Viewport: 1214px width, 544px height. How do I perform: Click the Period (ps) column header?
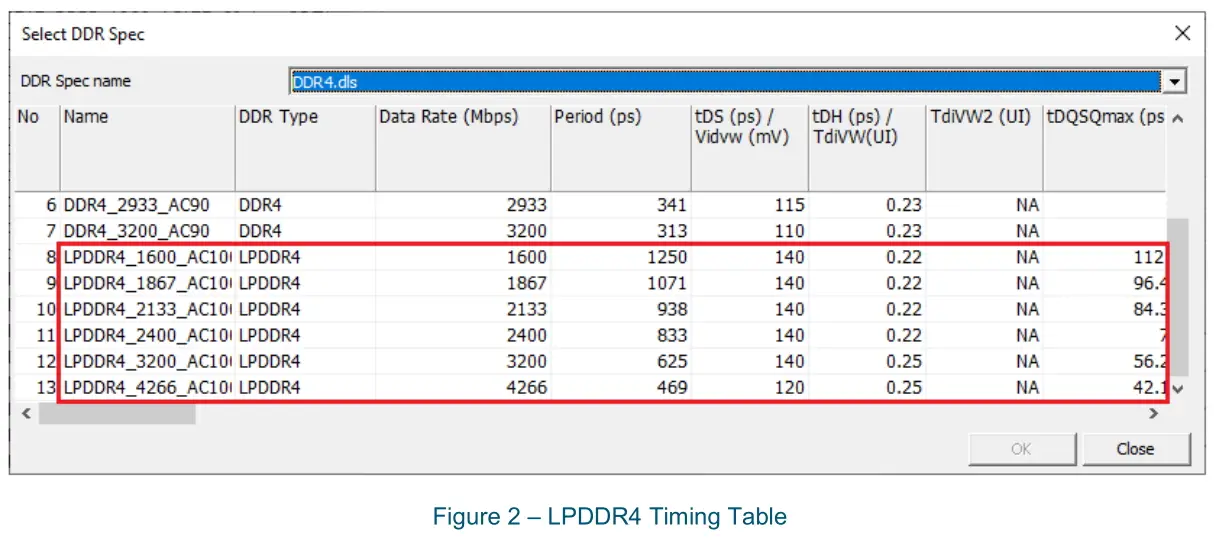click(x=620, y=146)
